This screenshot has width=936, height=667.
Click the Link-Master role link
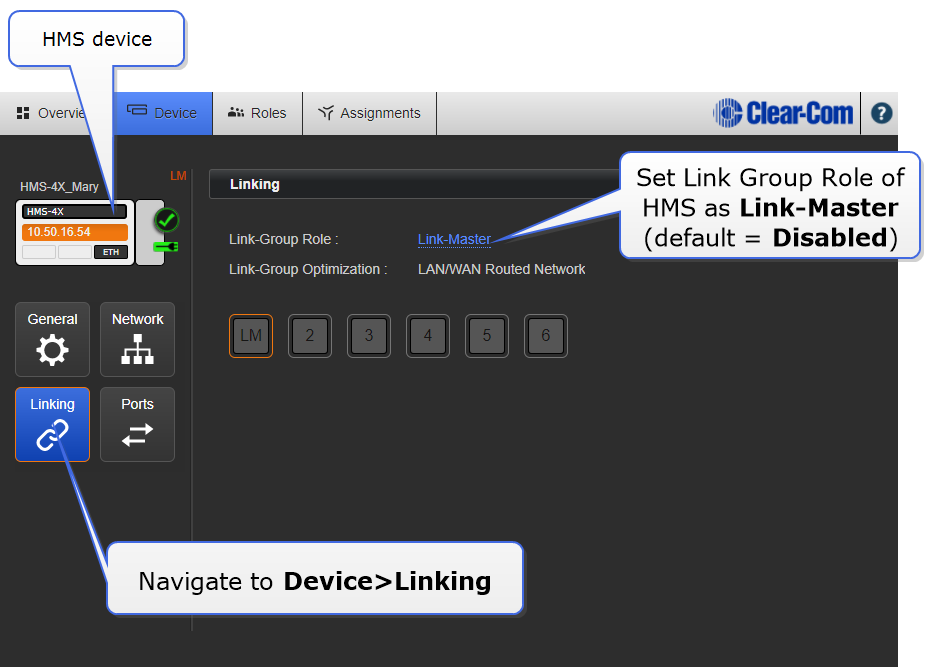pos(454,239)
